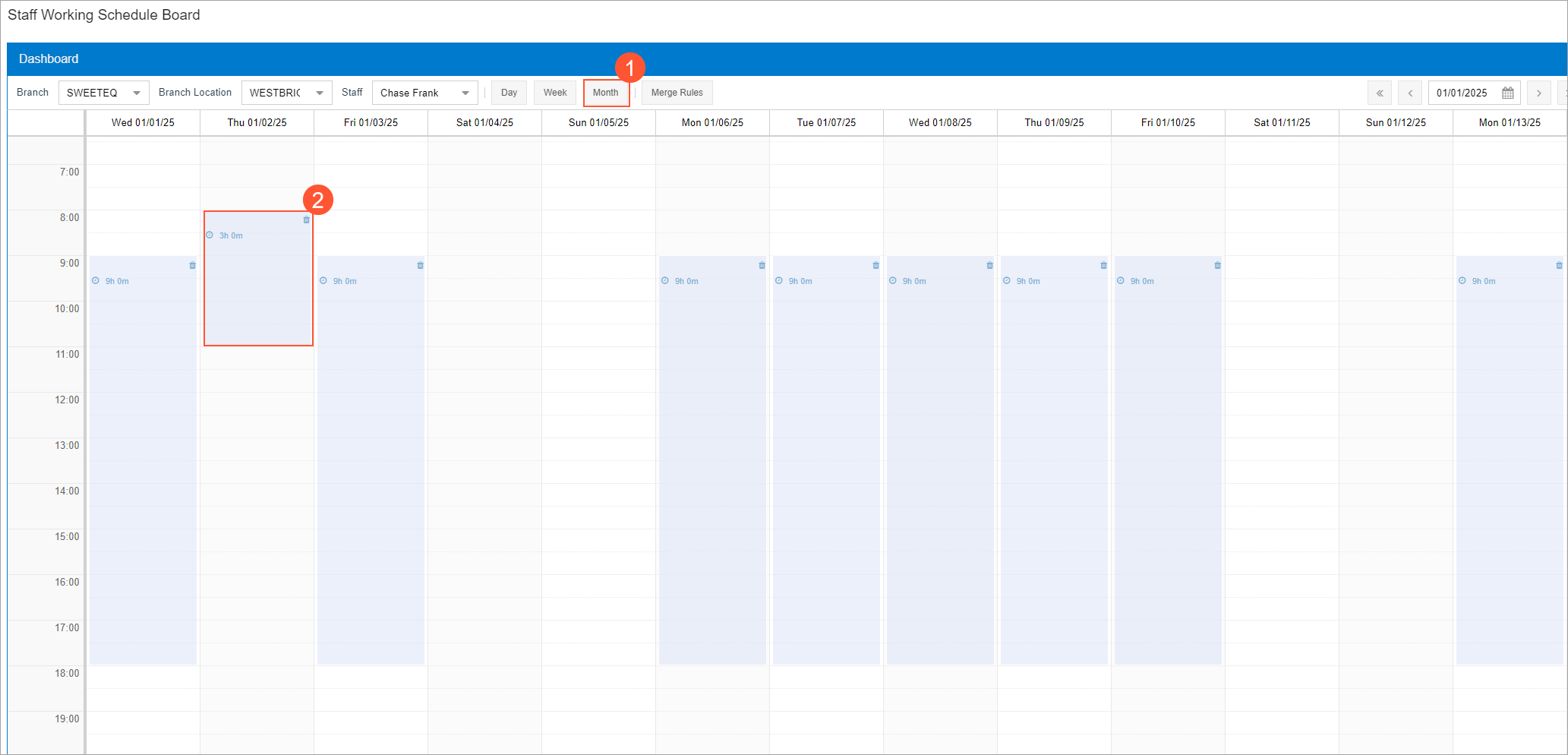1568x755 pixels.
Task: Open the calendar date picker icon
Action: tap(1507, 93)
